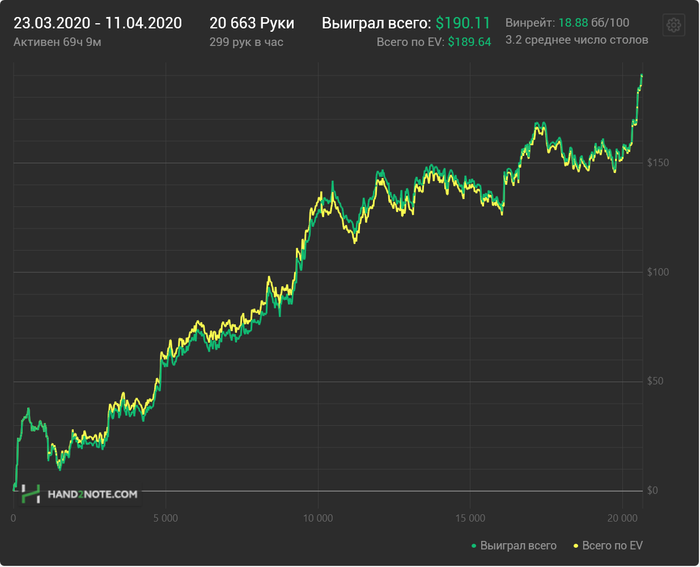Open the chart settings gear icon

[673, 25]
